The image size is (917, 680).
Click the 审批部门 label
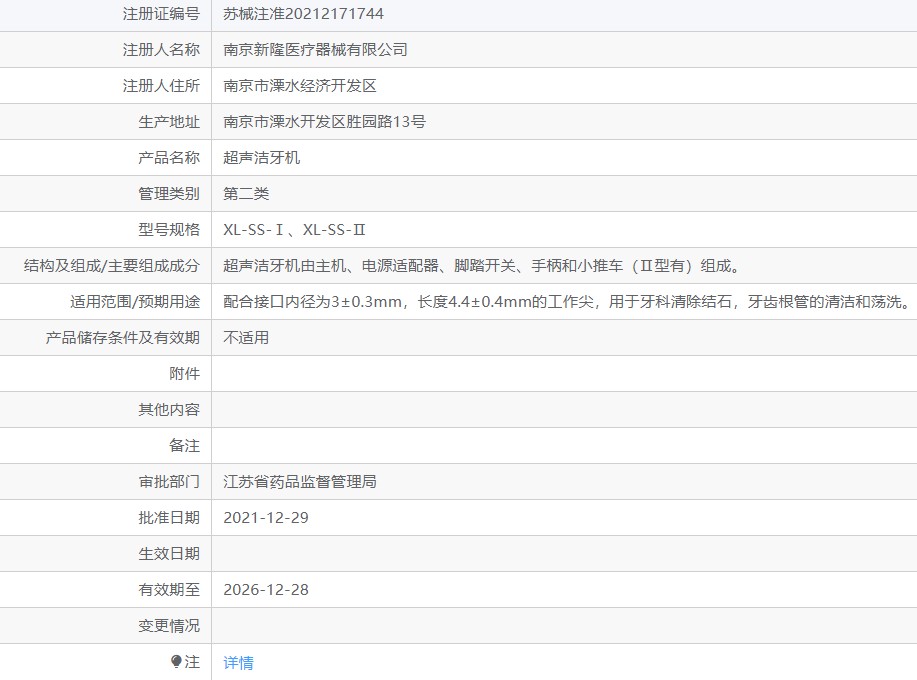(x=169, y=482)
